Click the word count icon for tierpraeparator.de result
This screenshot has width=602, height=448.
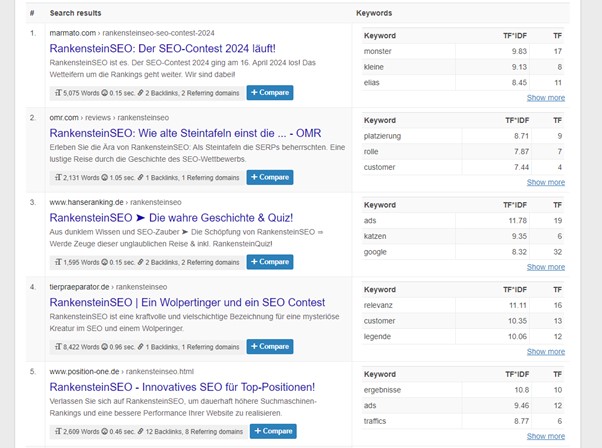click(x=58, y=347)
